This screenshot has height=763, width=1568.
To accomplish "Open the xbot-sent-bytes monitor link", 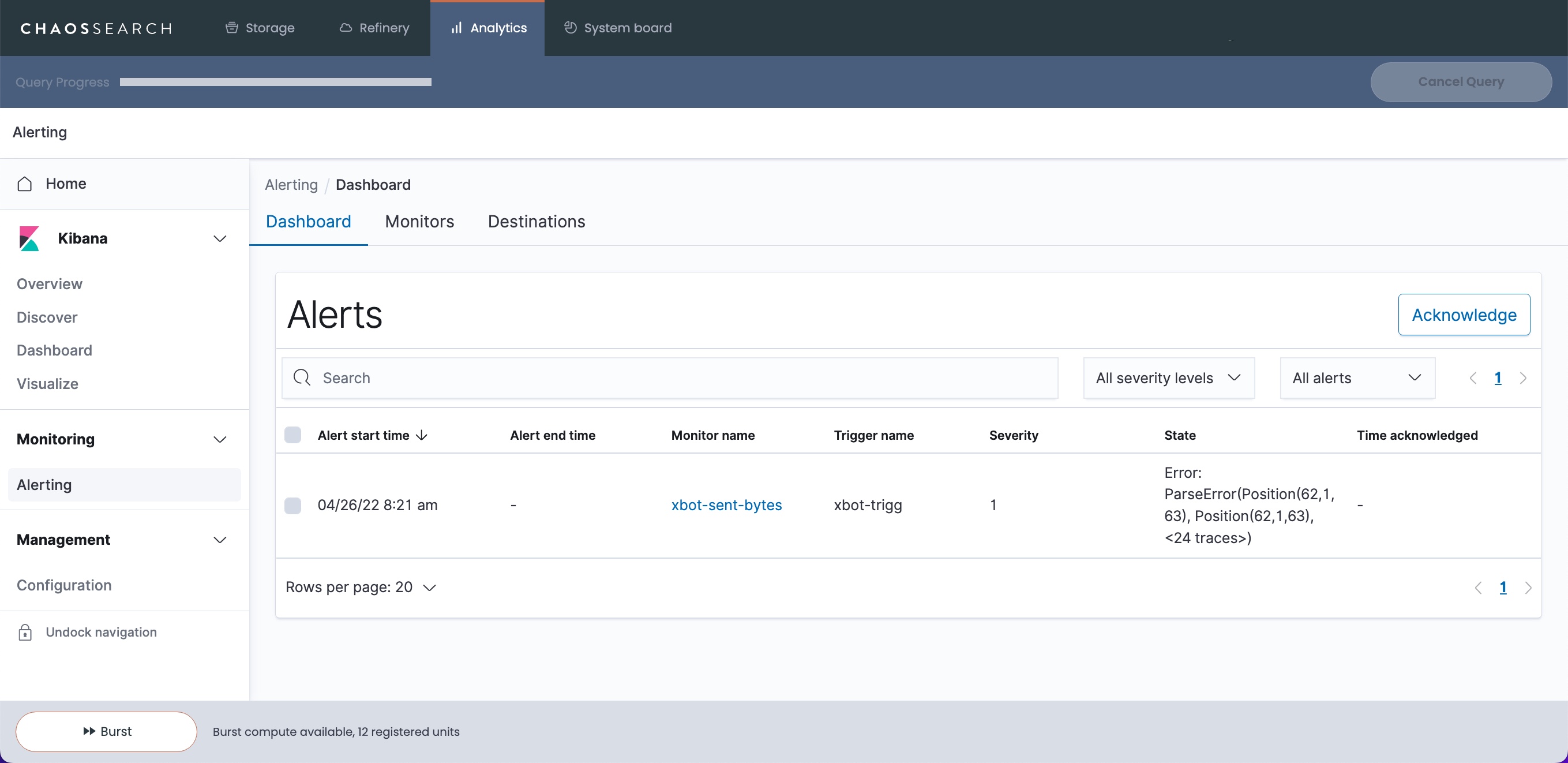I will pyautogui.click(x=726, y=506).
